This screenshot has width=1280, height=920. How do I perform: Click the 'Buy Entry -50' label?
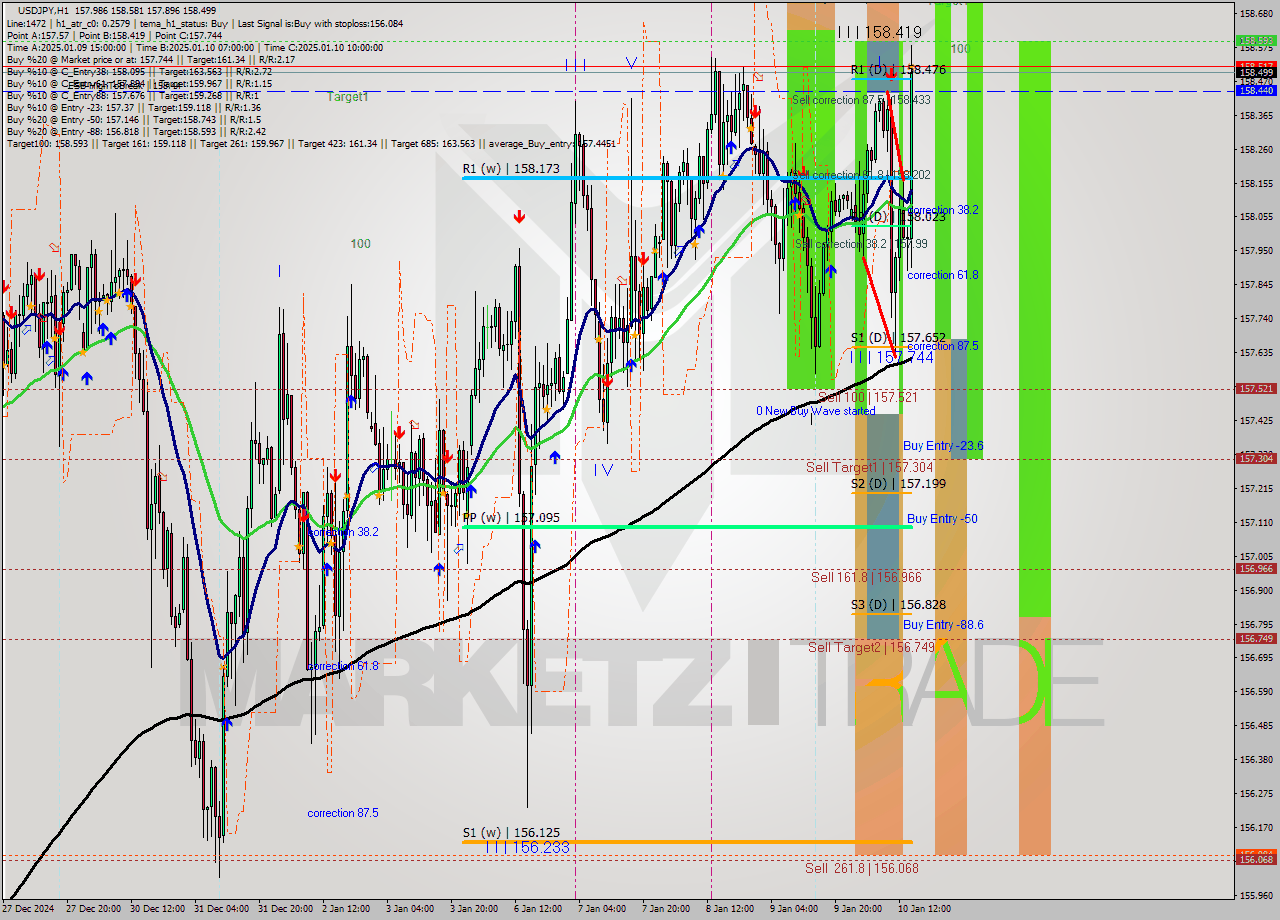click(942, 519)
